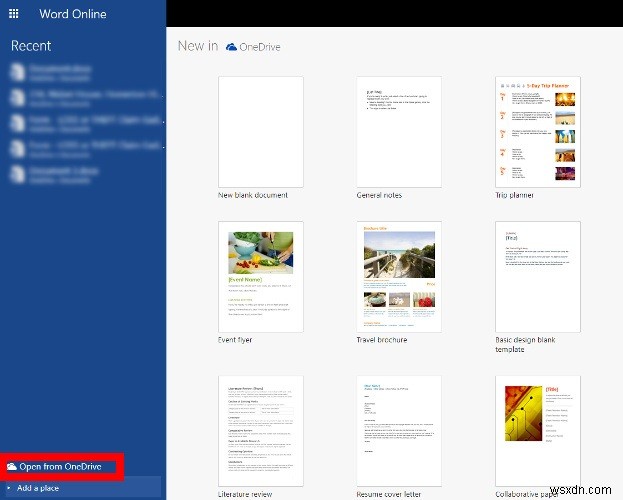623x500 pixels.
Task: Open the General notes template thumbnail
Action: point(399,132)
